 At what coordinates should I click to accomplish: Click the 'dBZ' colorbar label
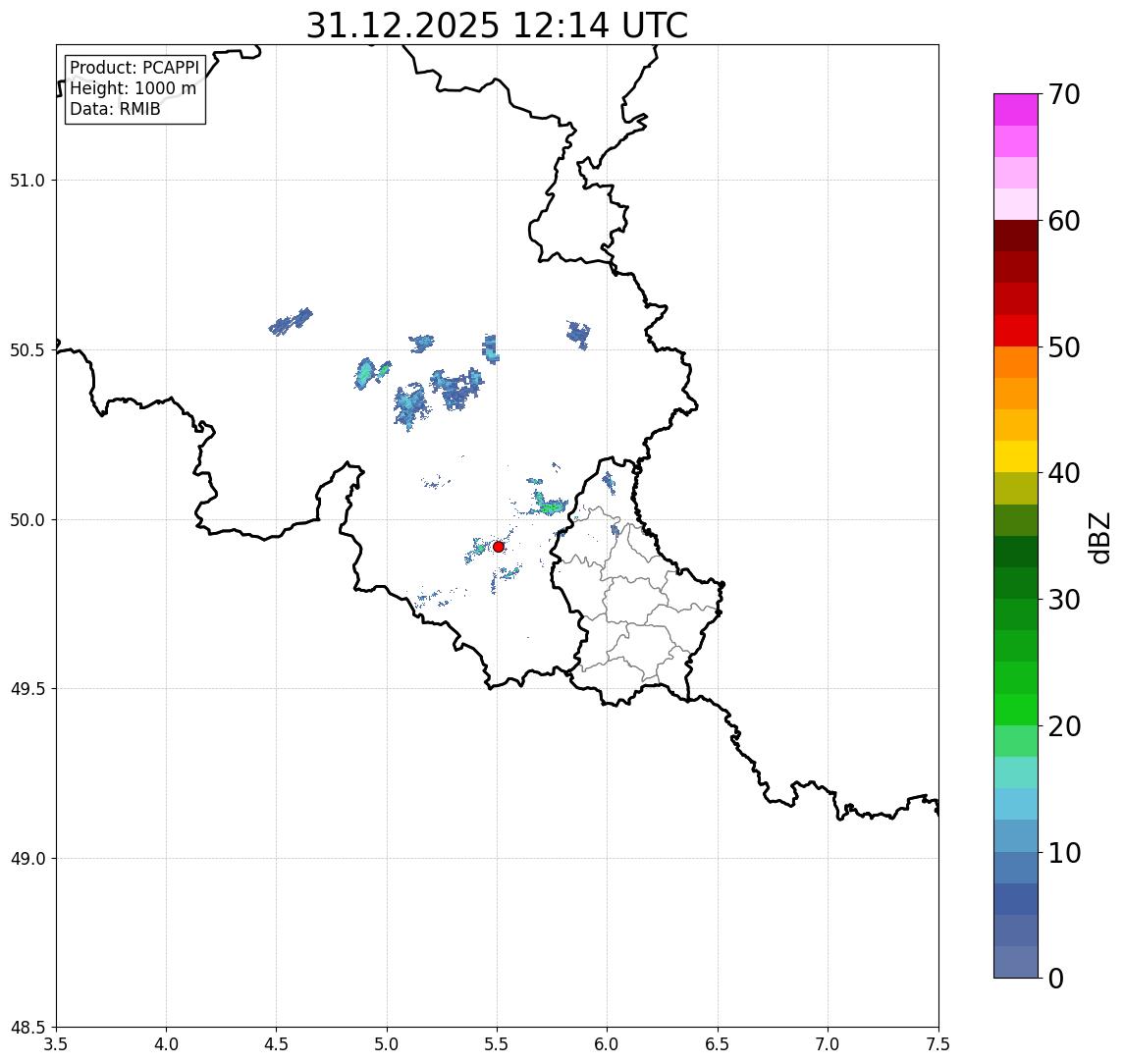coord(1098,537)
